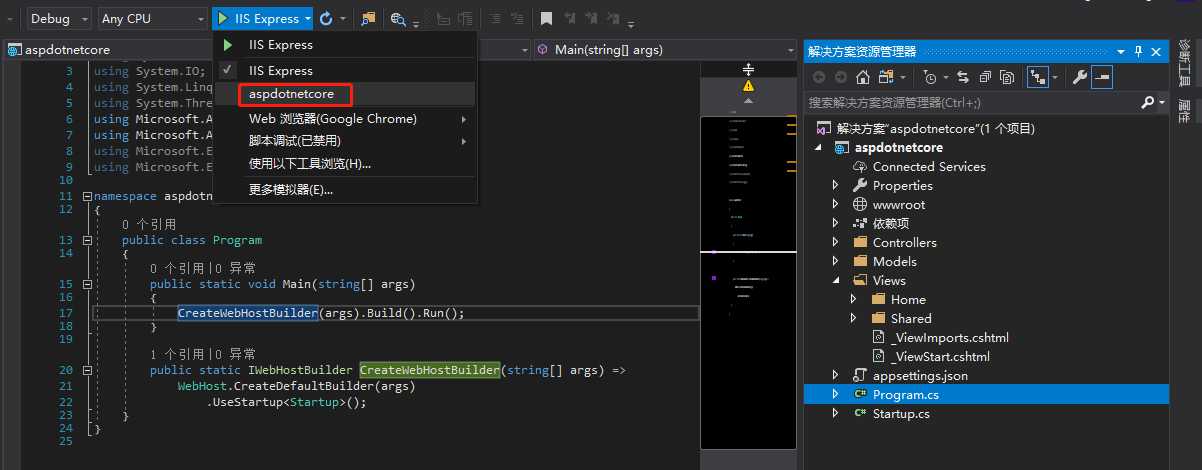
Task: Collapse the Views folder in the tree
Action: coord(836,281)
